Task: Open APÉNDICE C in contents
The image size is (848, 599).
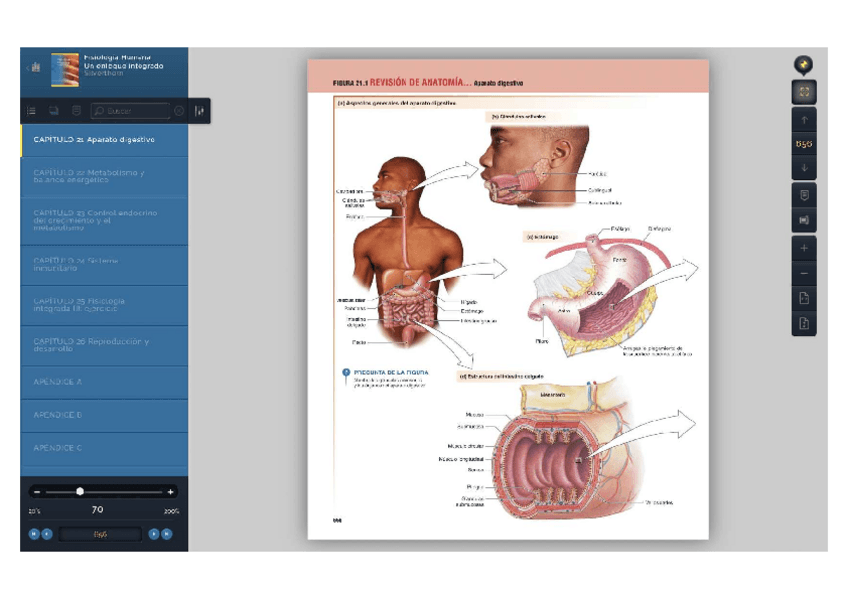Action: [104, 448]
